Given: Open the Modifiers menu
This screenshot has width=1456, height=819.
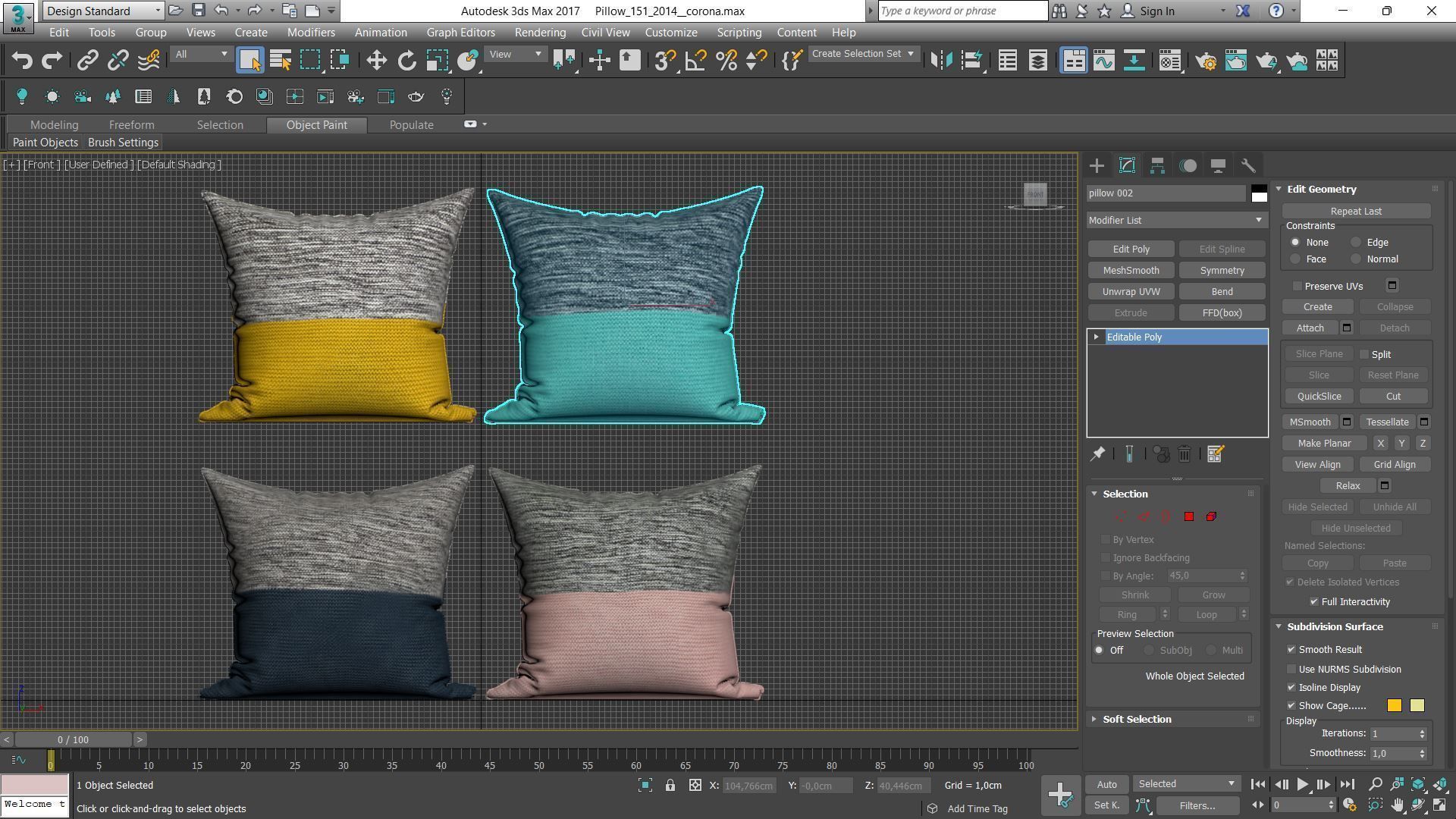Looking at the screenshot, I should click(311, 33).
